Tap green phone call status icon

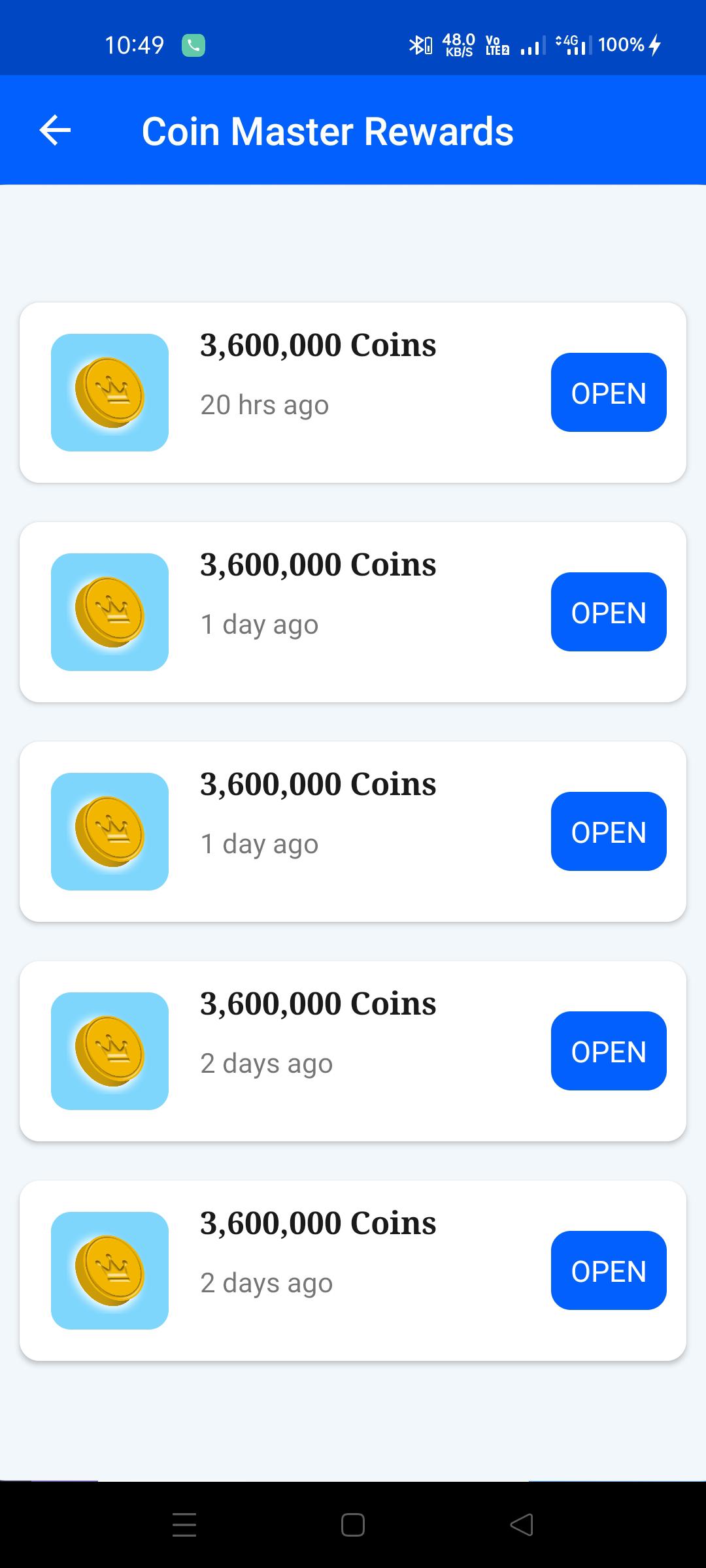pyautogui.click(x=193, y=45)
